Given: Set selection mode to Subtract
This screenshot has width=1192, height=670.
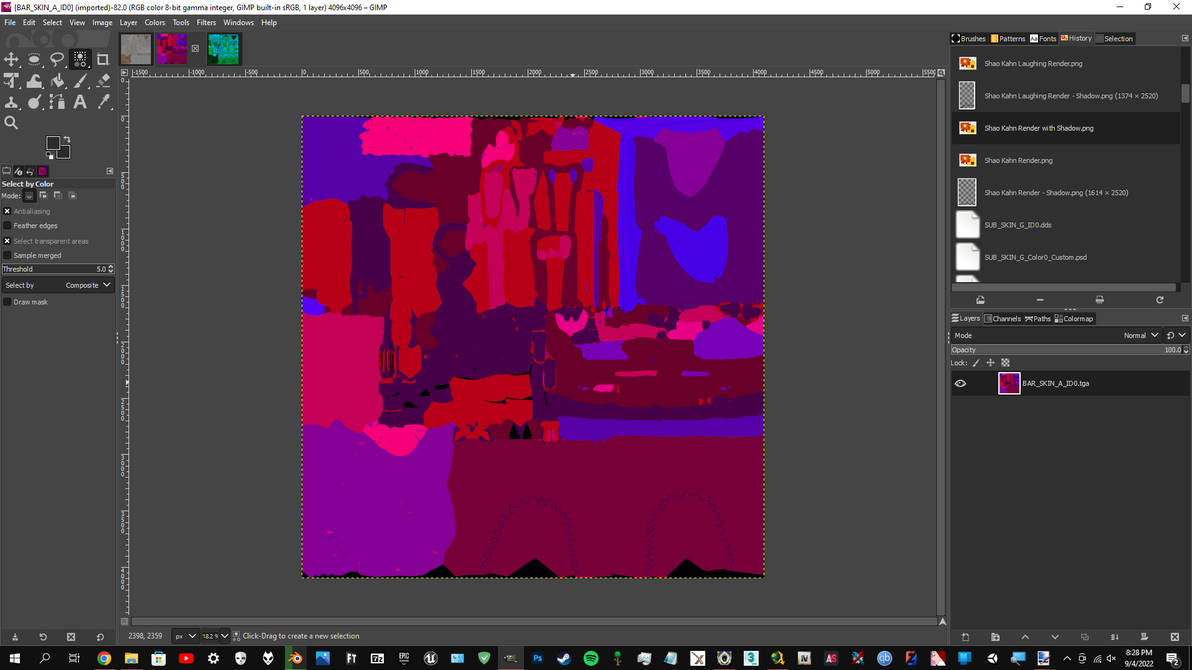Looking at the screenshot, I should point(58,196).
